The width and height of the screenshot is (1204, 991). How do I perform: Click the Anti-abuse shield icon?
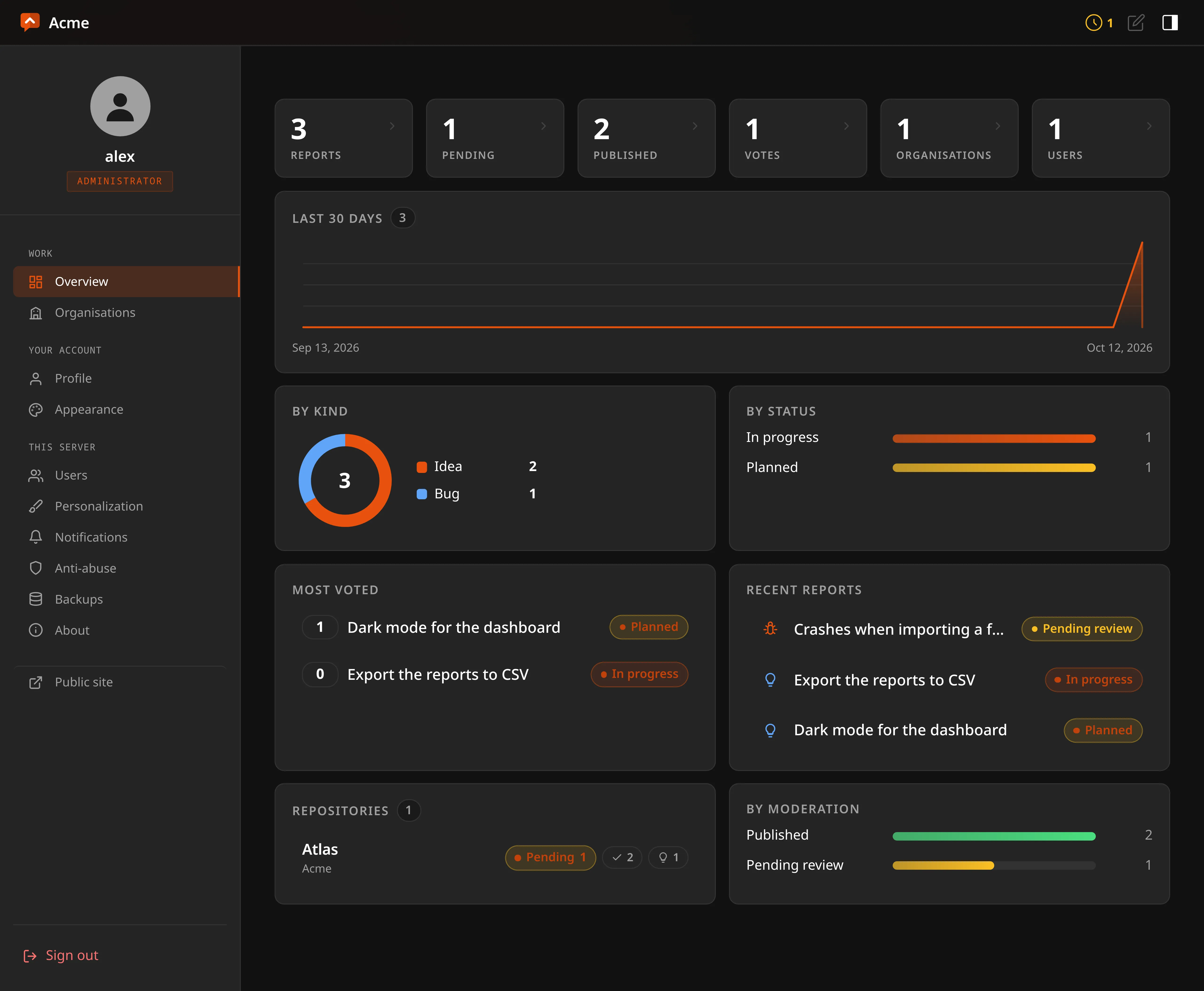36,568
